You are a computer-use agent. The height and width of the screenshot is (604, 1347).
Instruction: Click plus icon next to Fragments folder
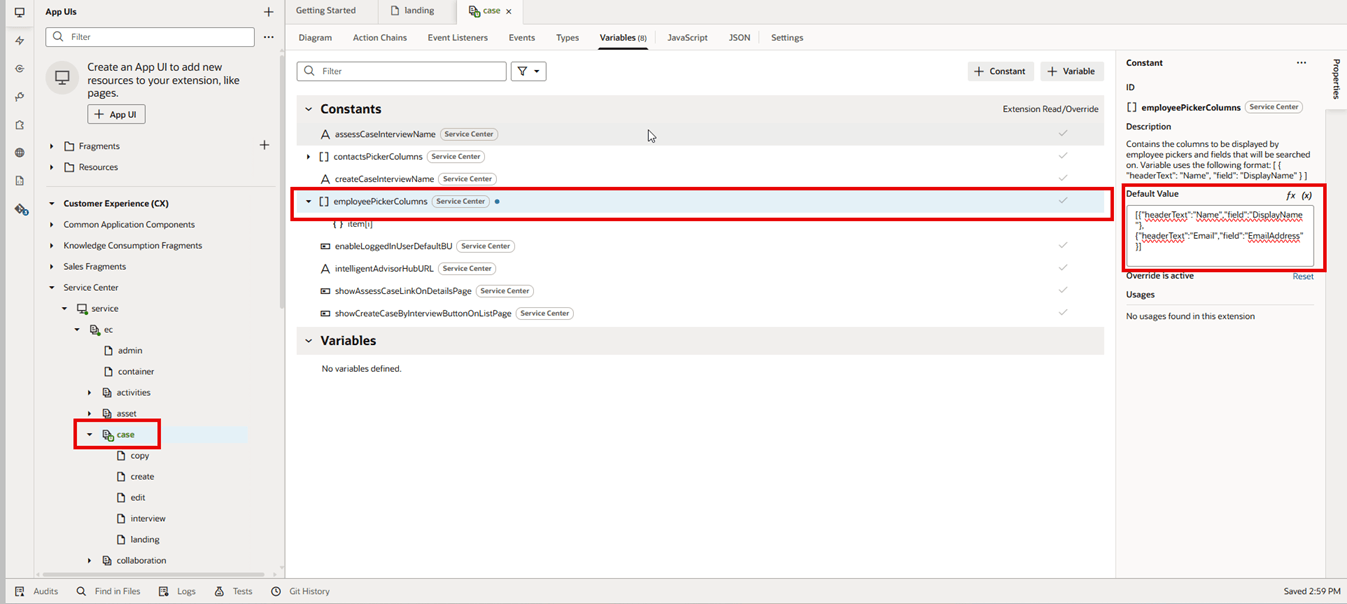tap(264, 145)
